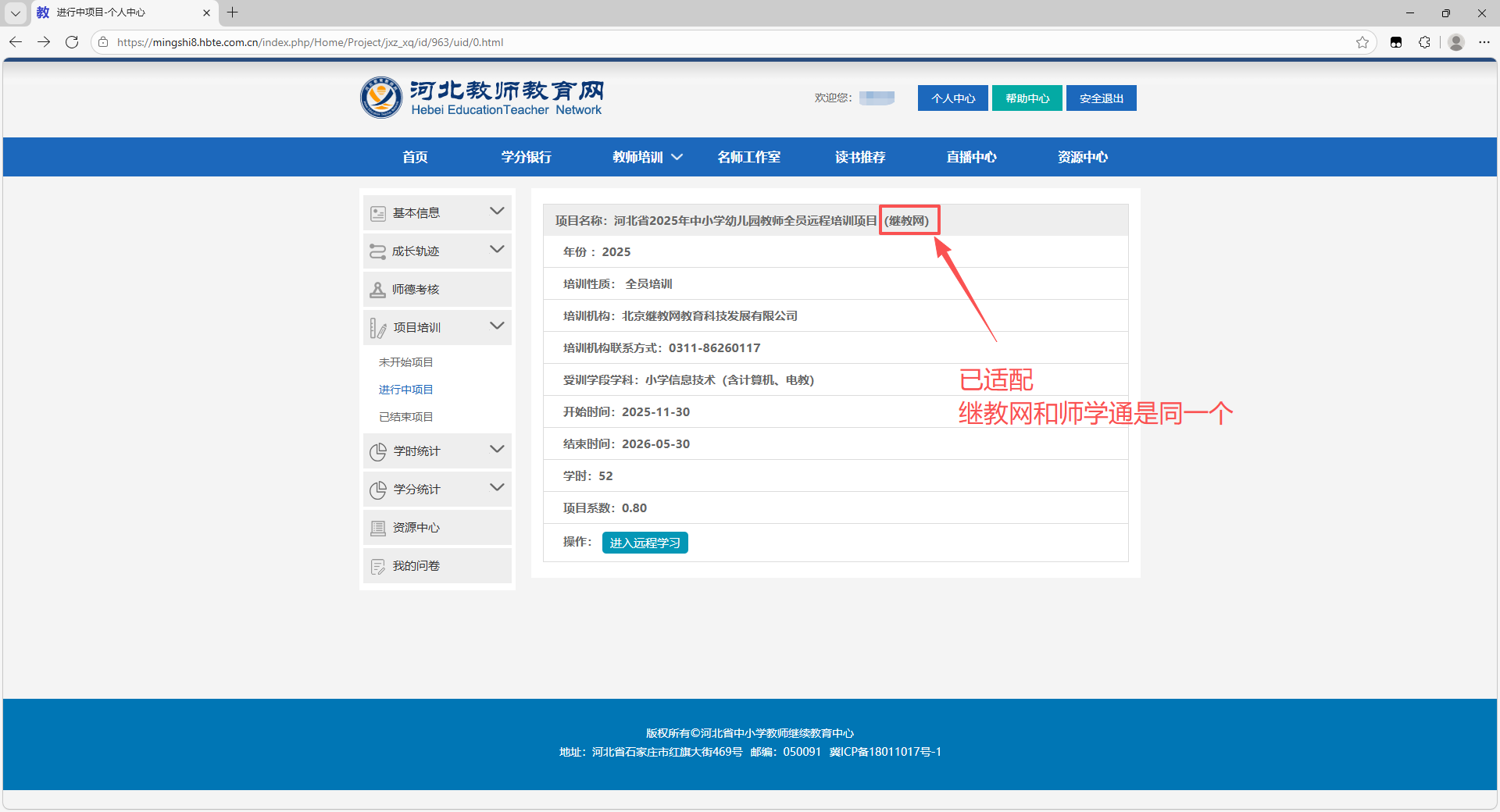Click the Hebei Education Teacher Network logo
Image resolution: width=1500 pixels, height=812 pixels.
(481, 98)
